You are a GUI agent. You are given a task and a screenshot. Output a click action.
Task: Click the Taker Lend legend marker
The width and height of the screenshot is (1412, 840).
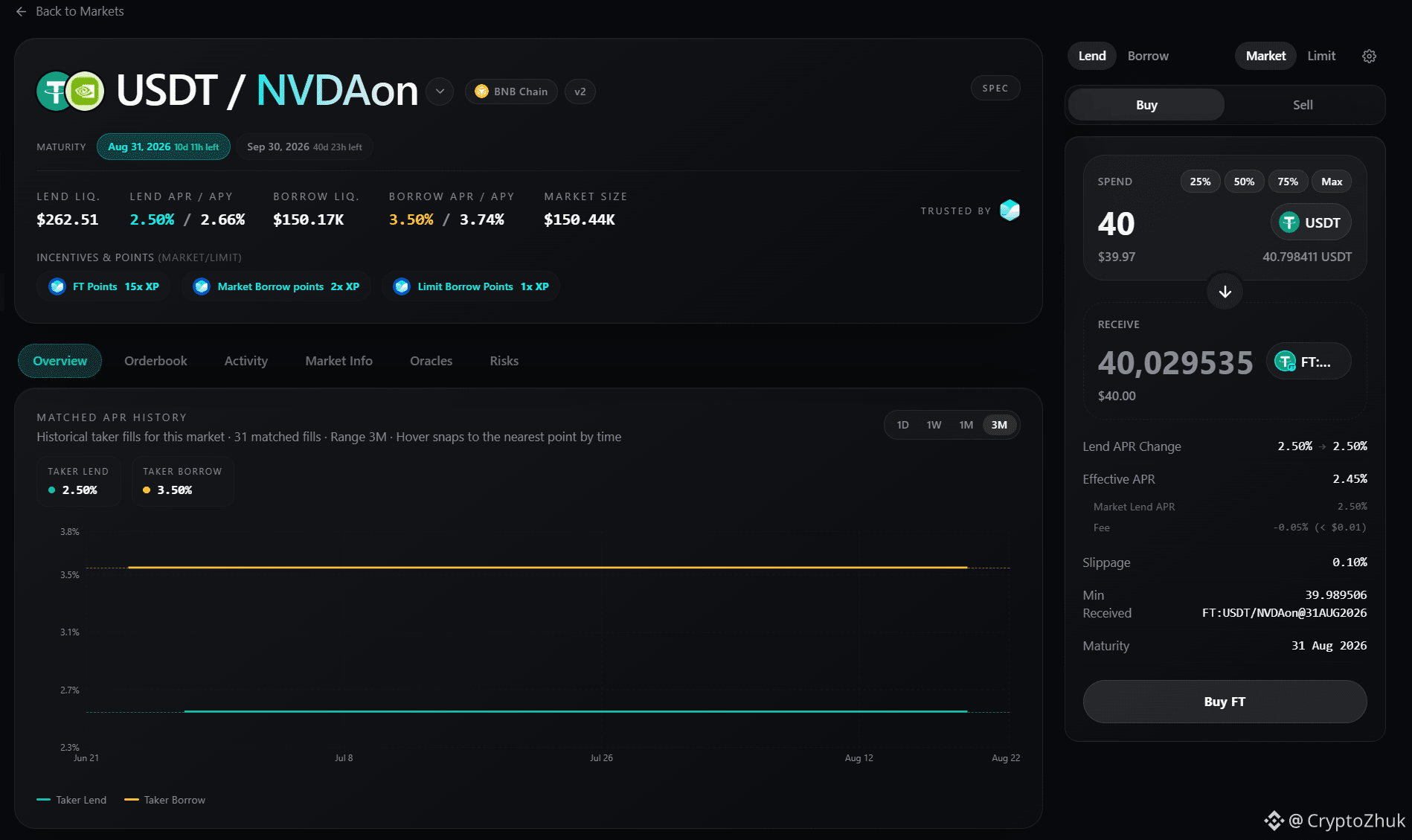click(x=43, y=800)
